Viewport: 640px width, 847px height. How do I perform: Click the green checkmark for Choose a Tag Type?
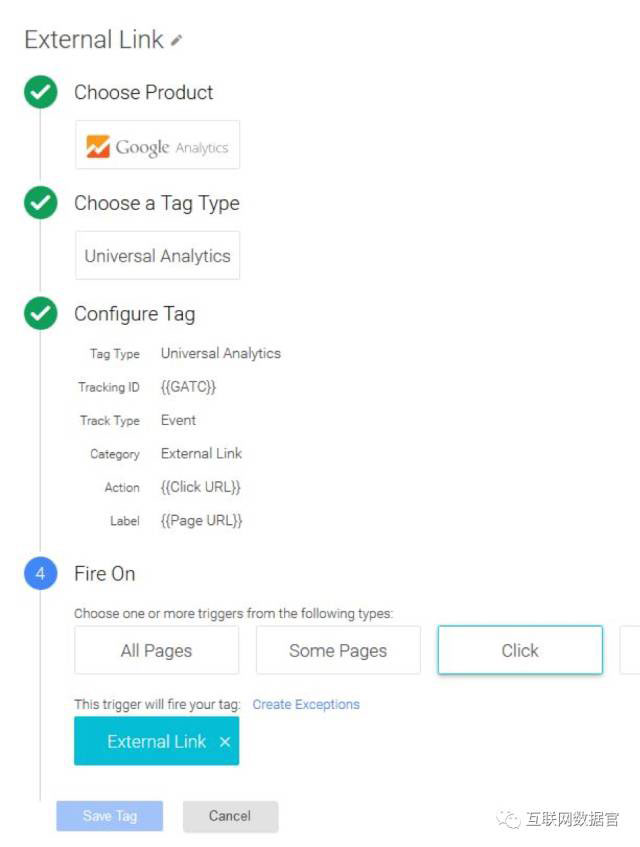[41, 204]
